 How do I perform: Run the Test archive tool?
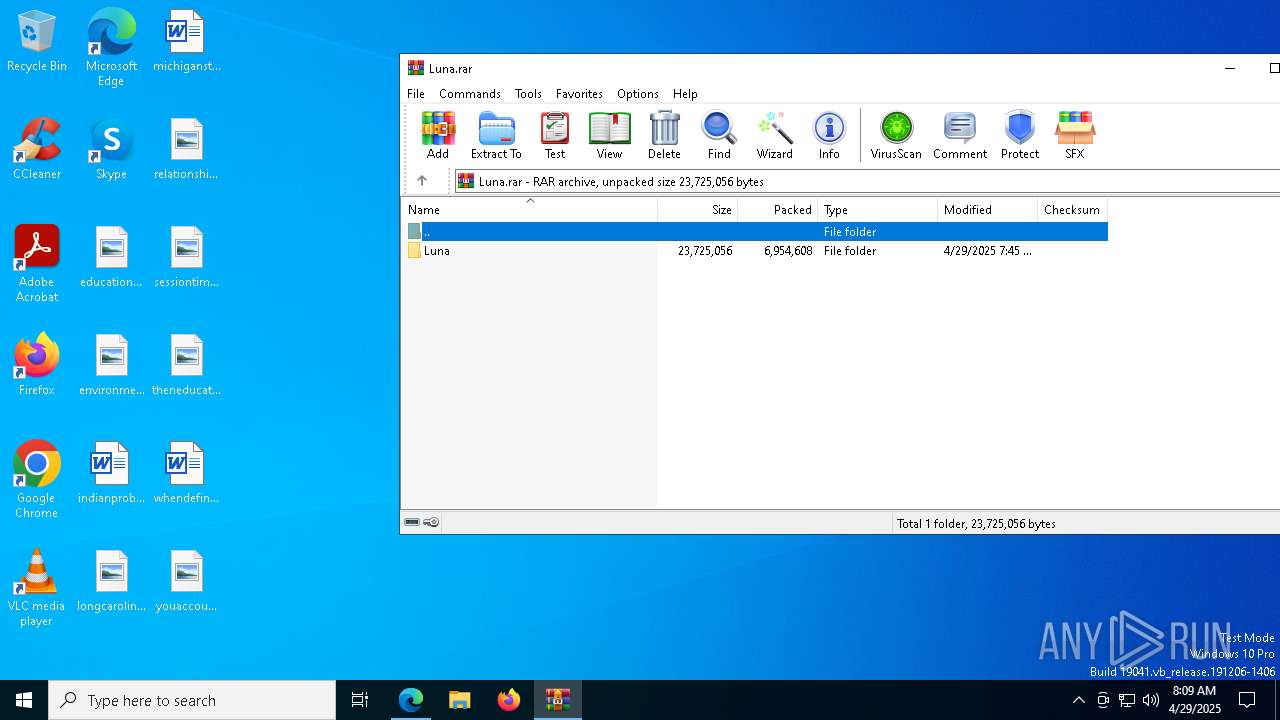pos(555,135)
